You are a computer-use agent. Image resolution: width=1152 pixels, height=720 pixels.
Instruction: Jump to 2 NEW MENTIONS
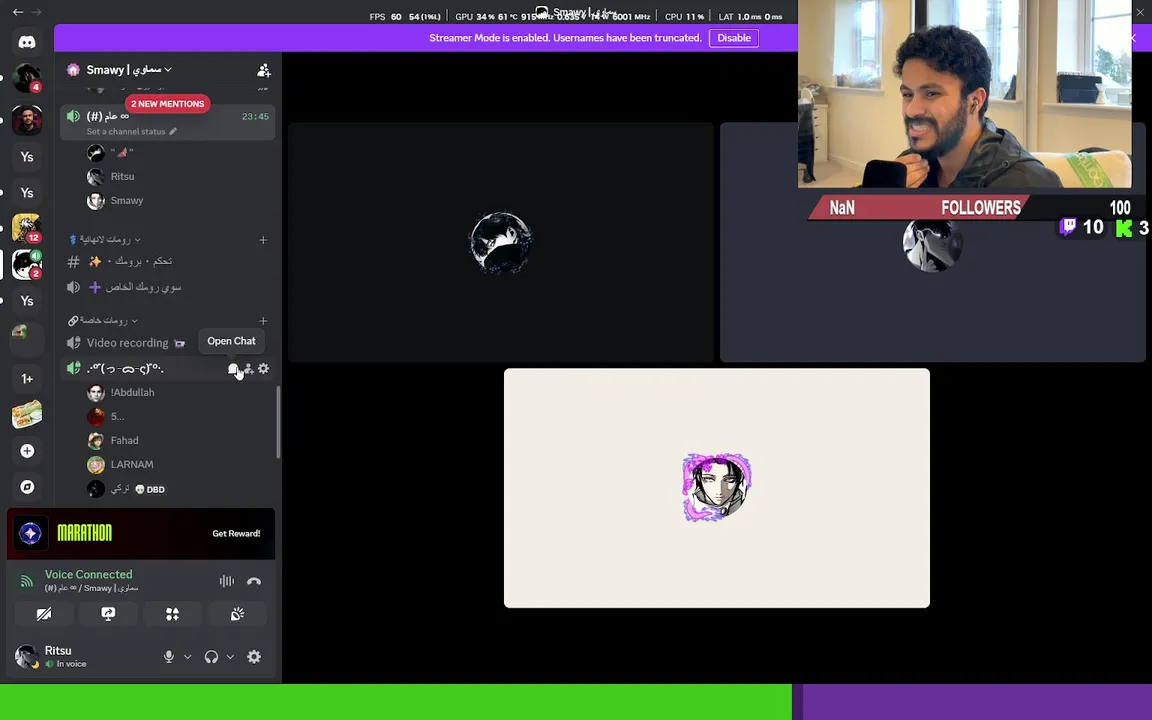pos(168,104)
